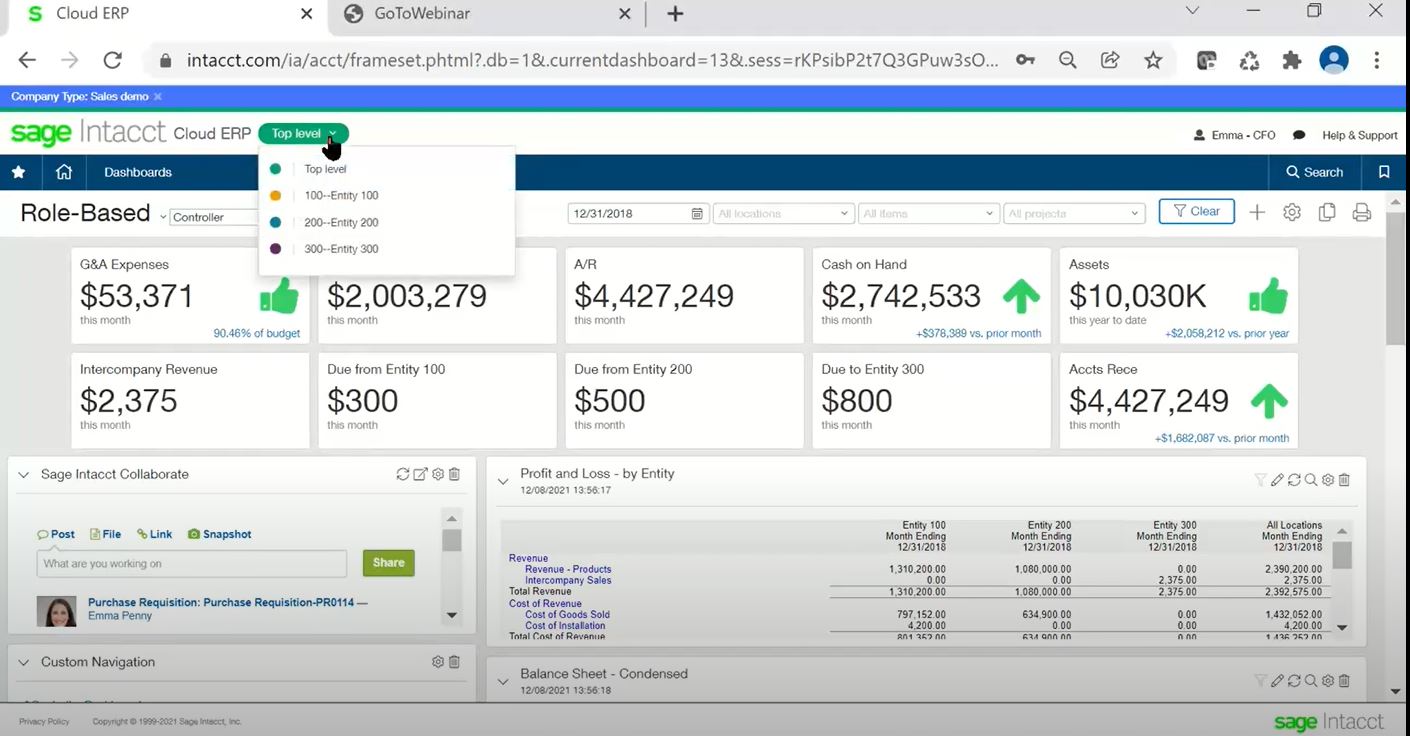Close the Company Type: Sales demo tag

[x=158, y=97]
